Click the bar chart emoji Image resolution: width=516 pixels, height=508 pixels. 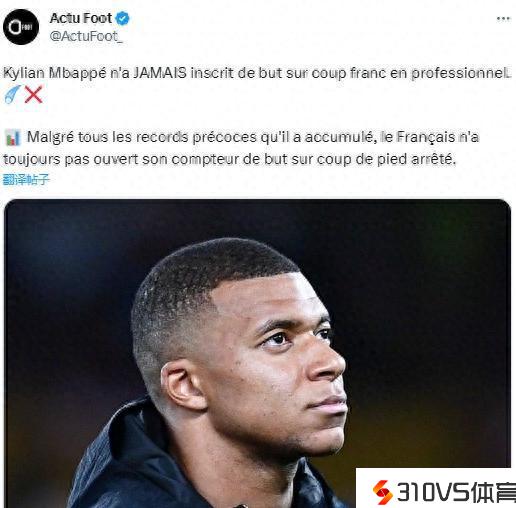coord(13,138)
